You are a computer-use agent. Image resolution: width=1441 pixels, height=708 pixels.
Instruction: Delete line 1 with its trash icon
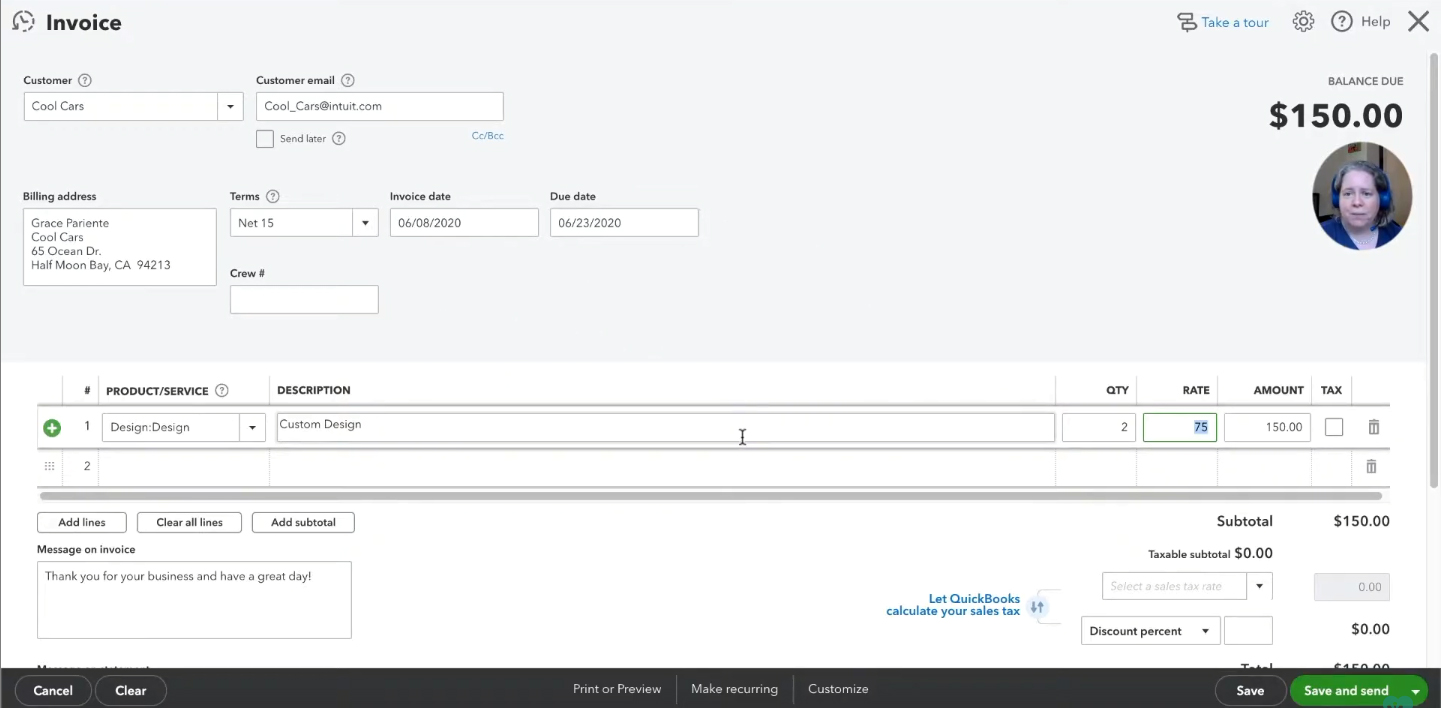1374,427
